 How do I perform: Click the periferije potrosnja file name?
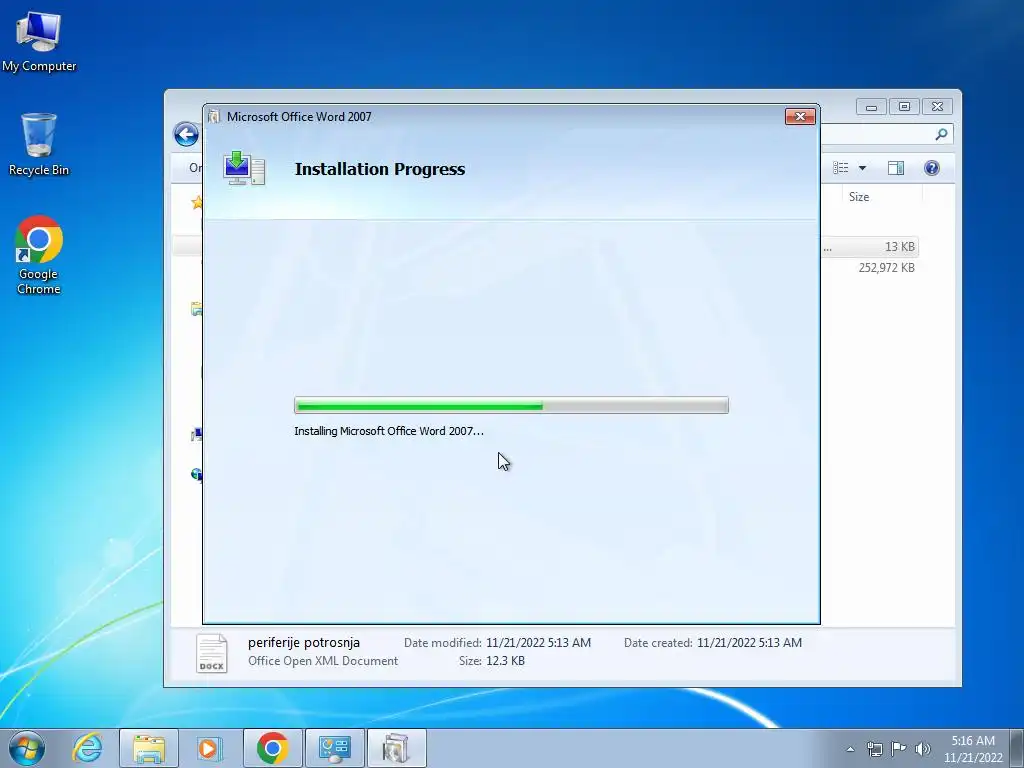tap(304, 643)
